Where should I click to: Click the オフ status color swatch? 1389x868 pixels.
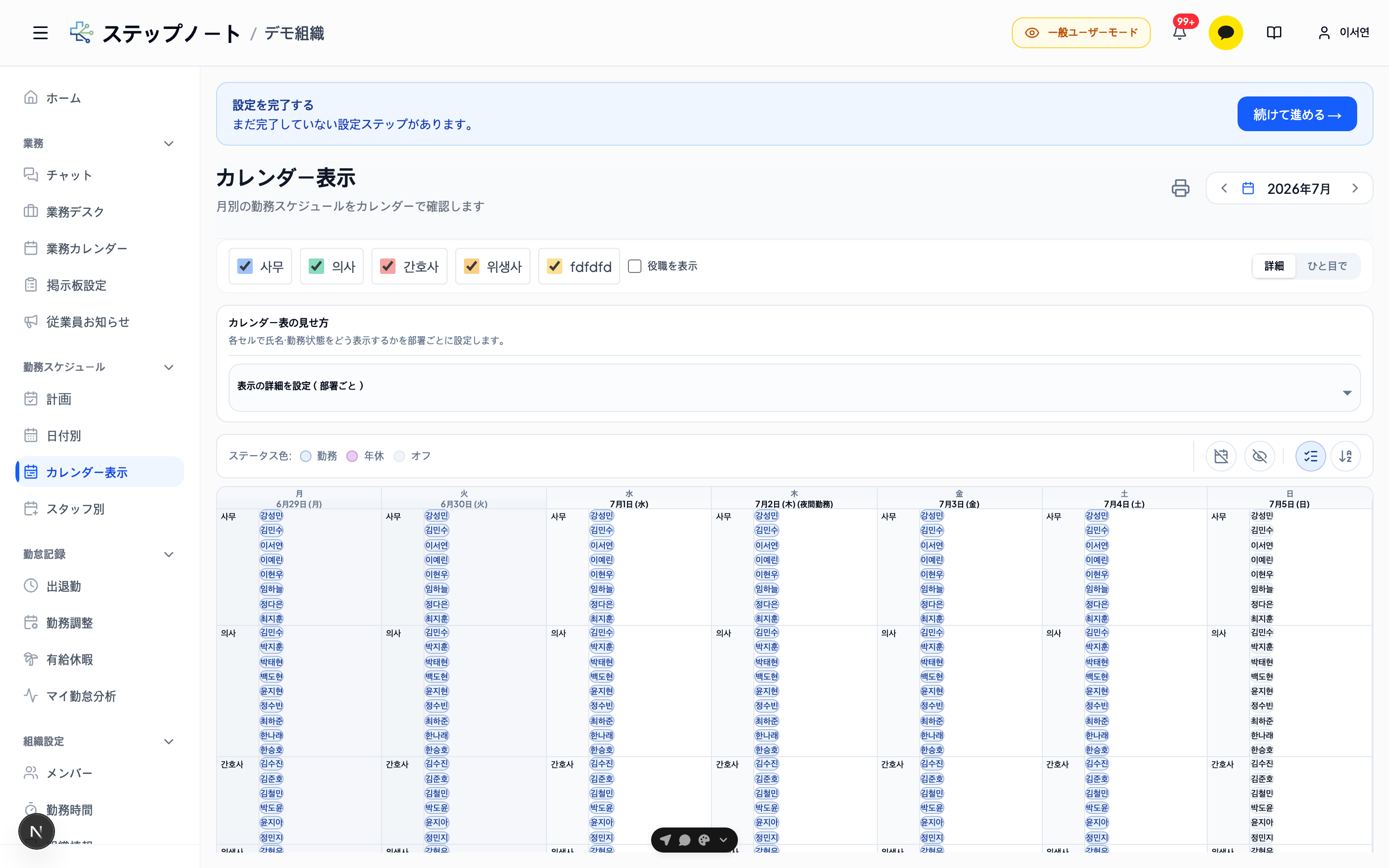coord(399,456)
